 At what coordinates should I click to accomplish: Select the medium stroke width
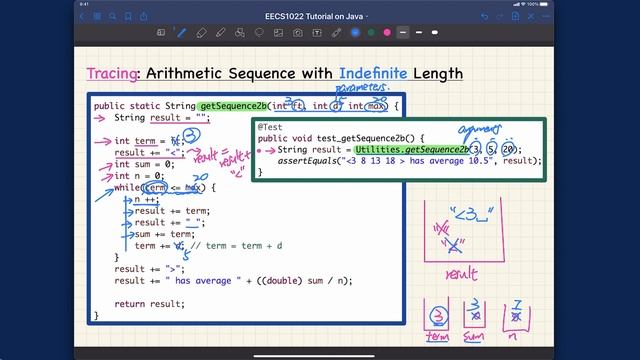point(419,33)
